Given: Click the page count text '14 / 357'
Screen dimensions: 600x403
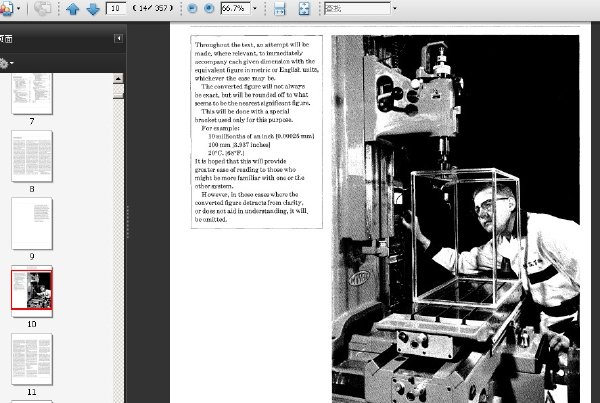Looking at the screenshot, I should [153, 8].
